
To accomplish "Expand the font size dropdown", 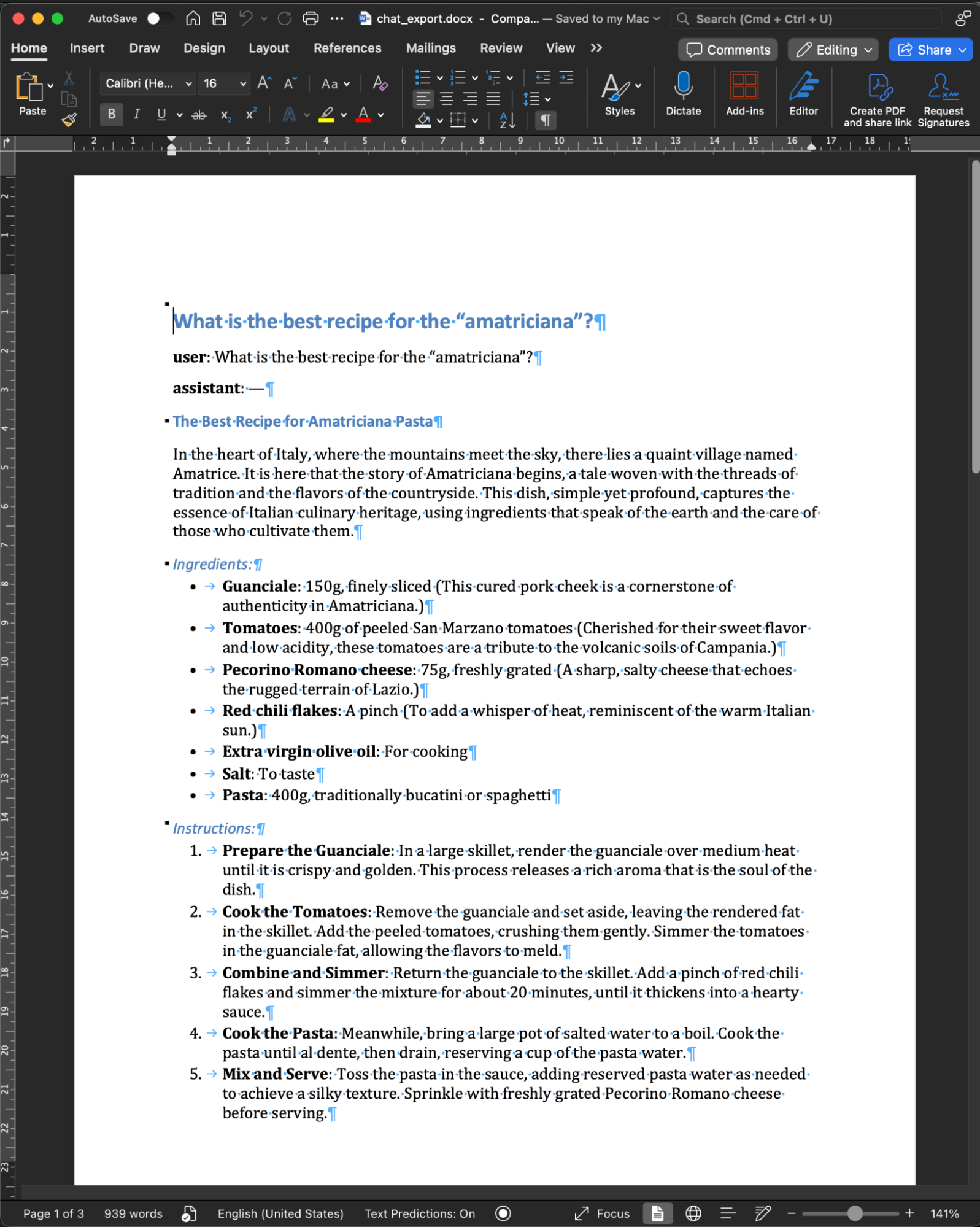I will [243, 83].
